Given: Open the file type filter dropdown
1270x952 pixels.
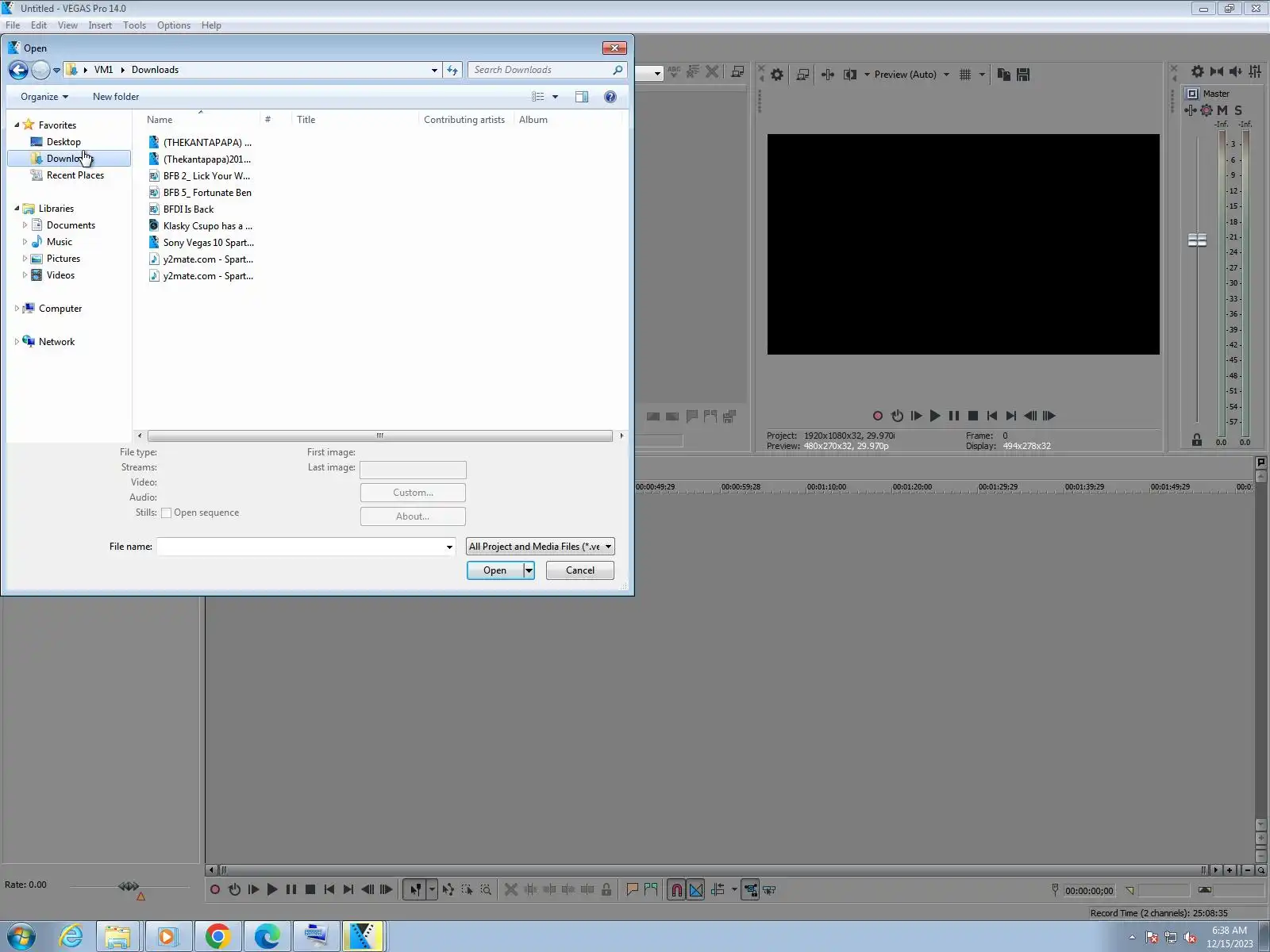Looking at the screenshot, I should [540, 547].
